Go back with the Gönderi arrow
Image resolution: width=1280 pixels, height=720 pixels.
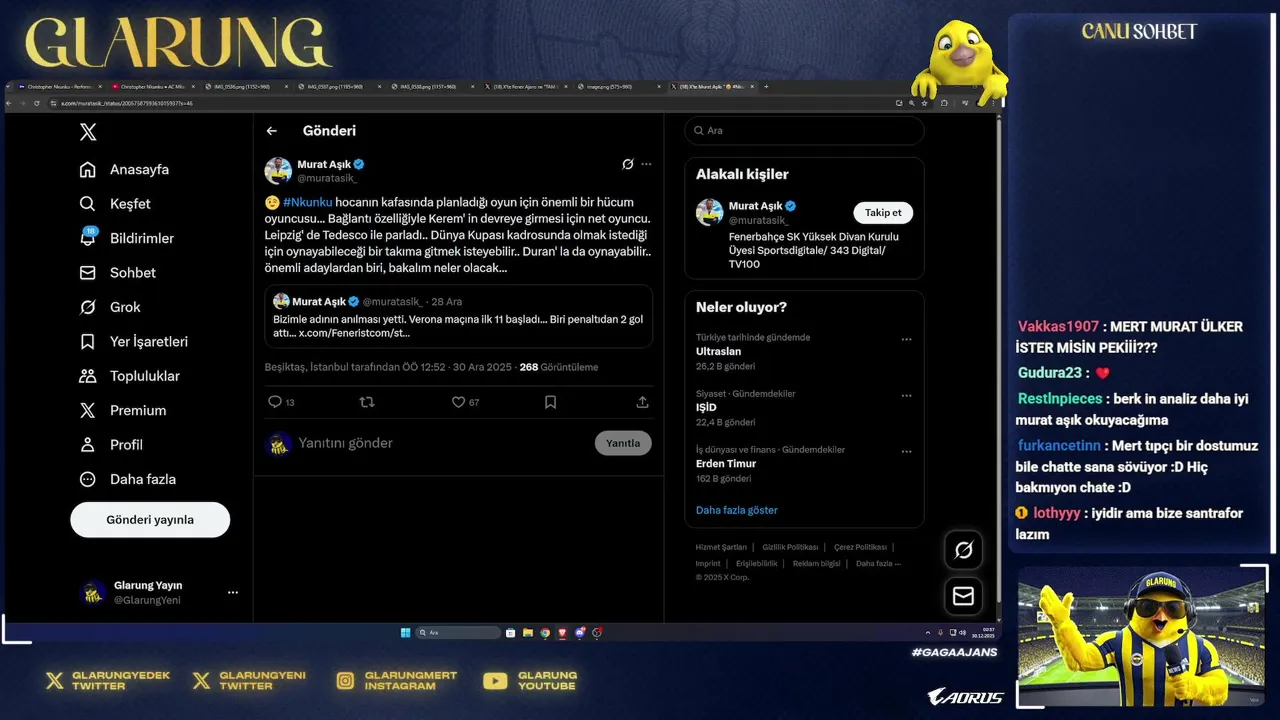271,131
